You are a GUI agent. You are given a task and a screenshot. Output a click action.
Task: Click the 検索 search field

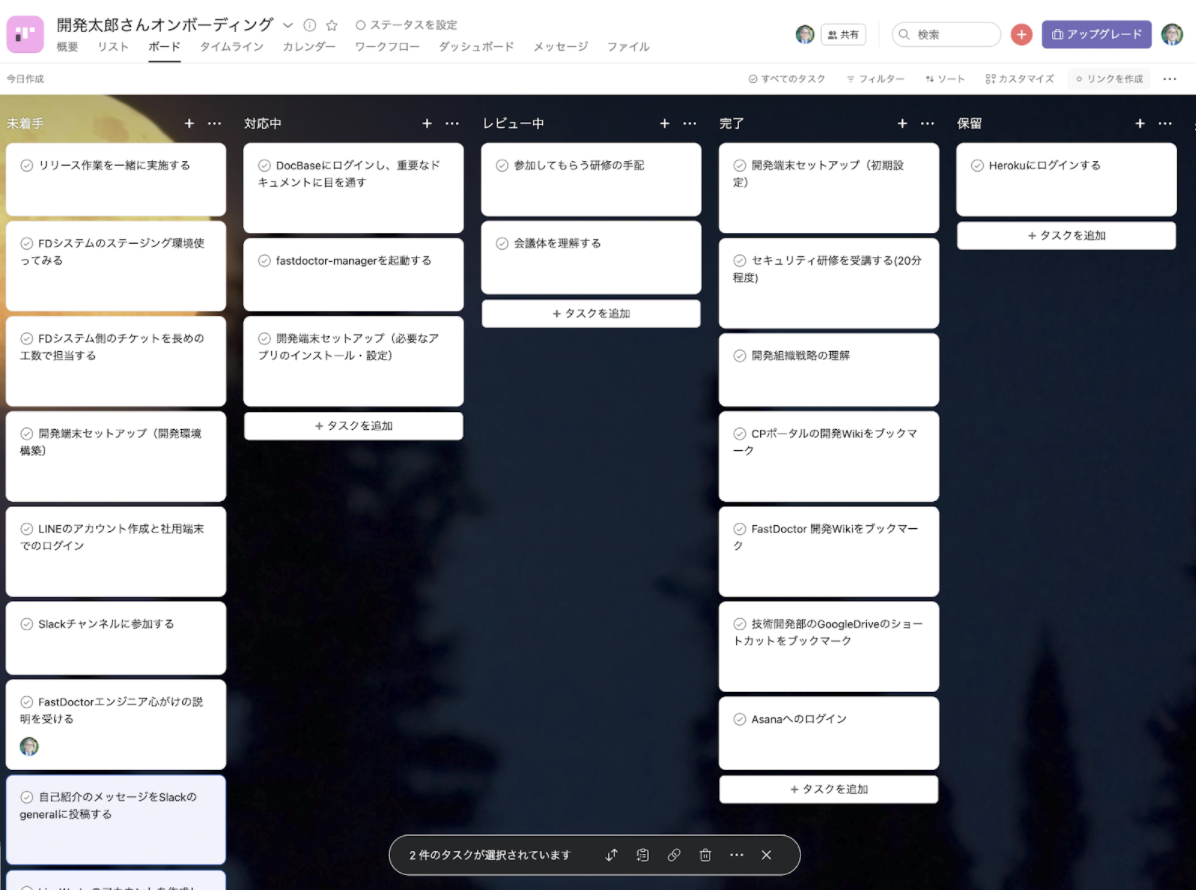click(x=947, y=34)
